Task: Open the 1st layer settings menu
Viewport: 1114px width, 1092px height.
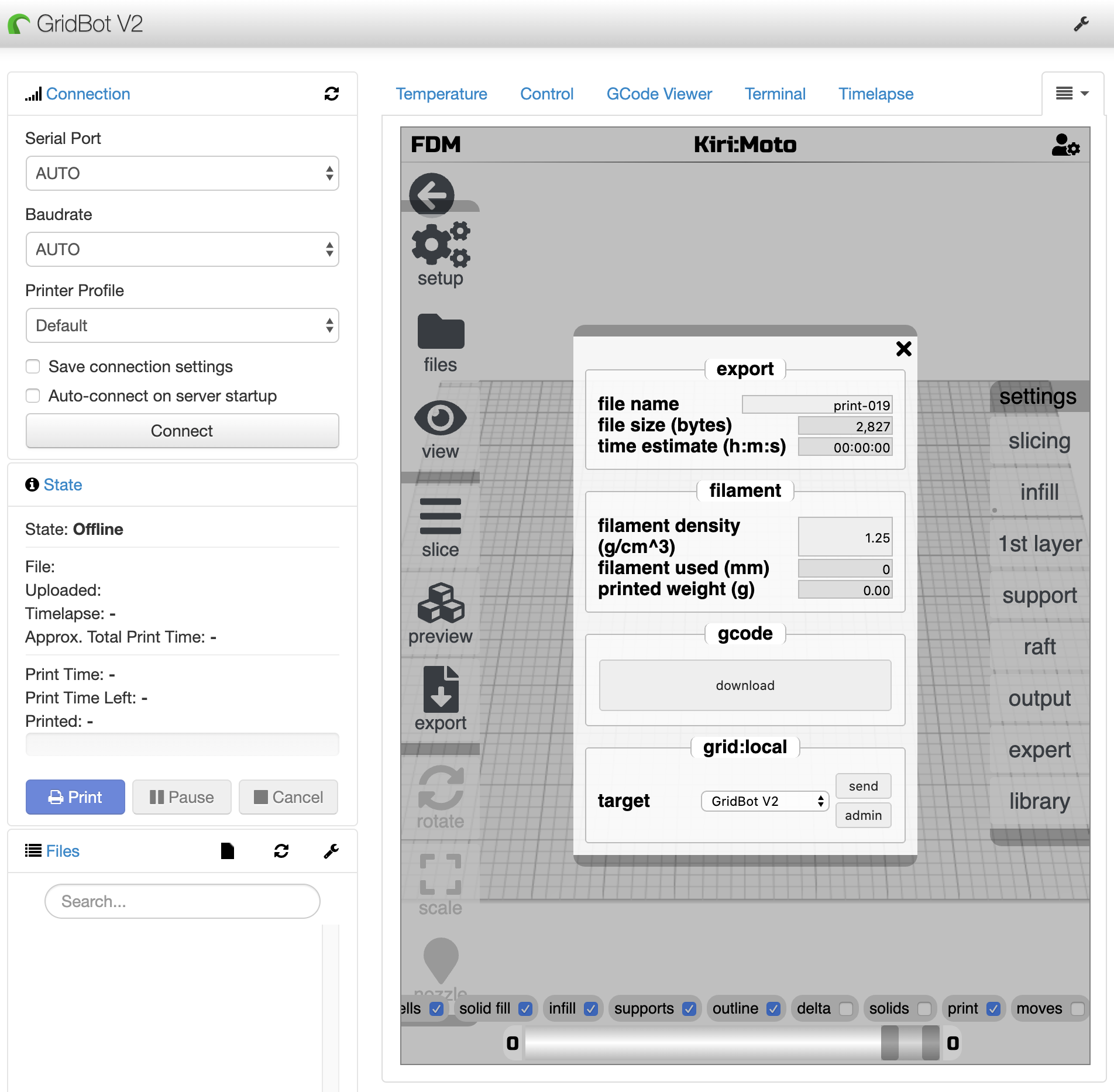Action: click(x=1040, y=544)
